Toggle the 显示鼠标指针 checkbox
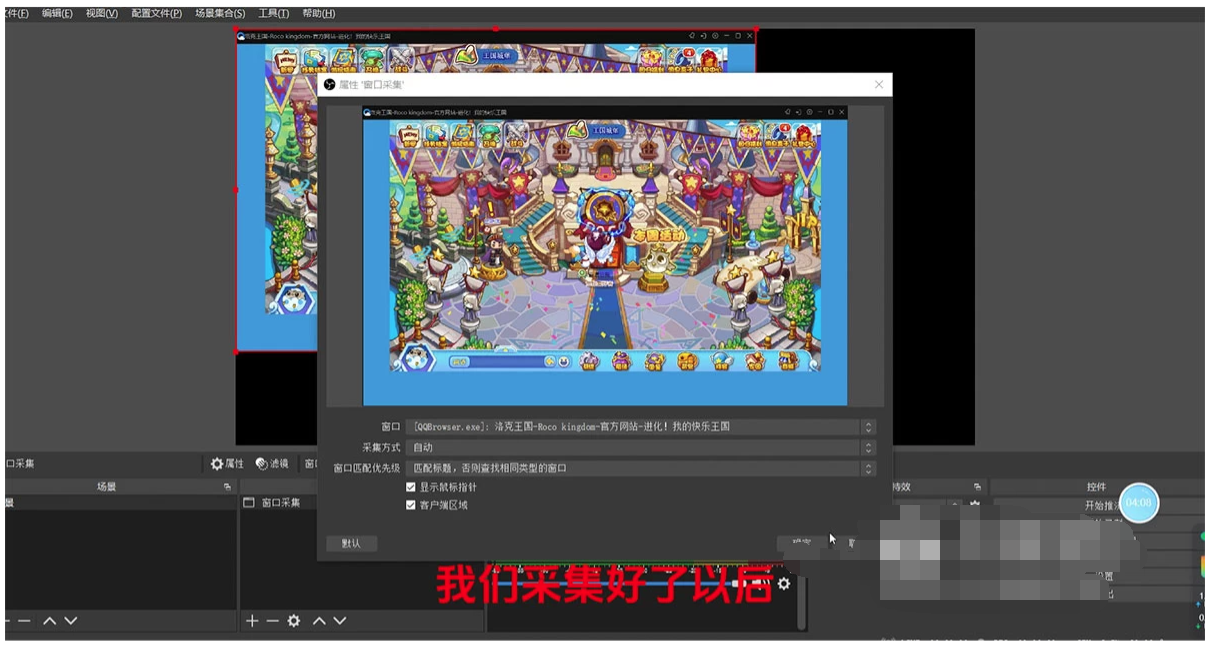Screen dimensions: 1213x646 (x=411, y=487)
